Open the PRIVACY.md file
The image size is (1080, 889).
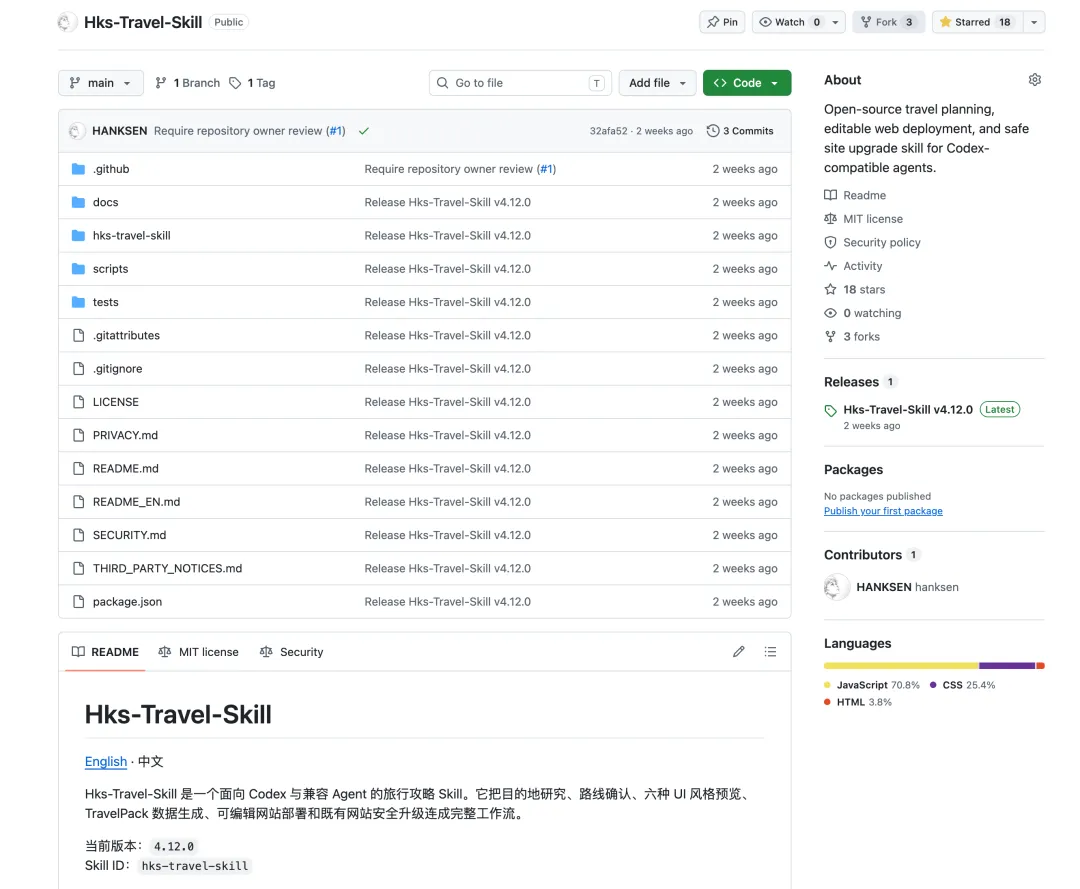pos(125,435)
